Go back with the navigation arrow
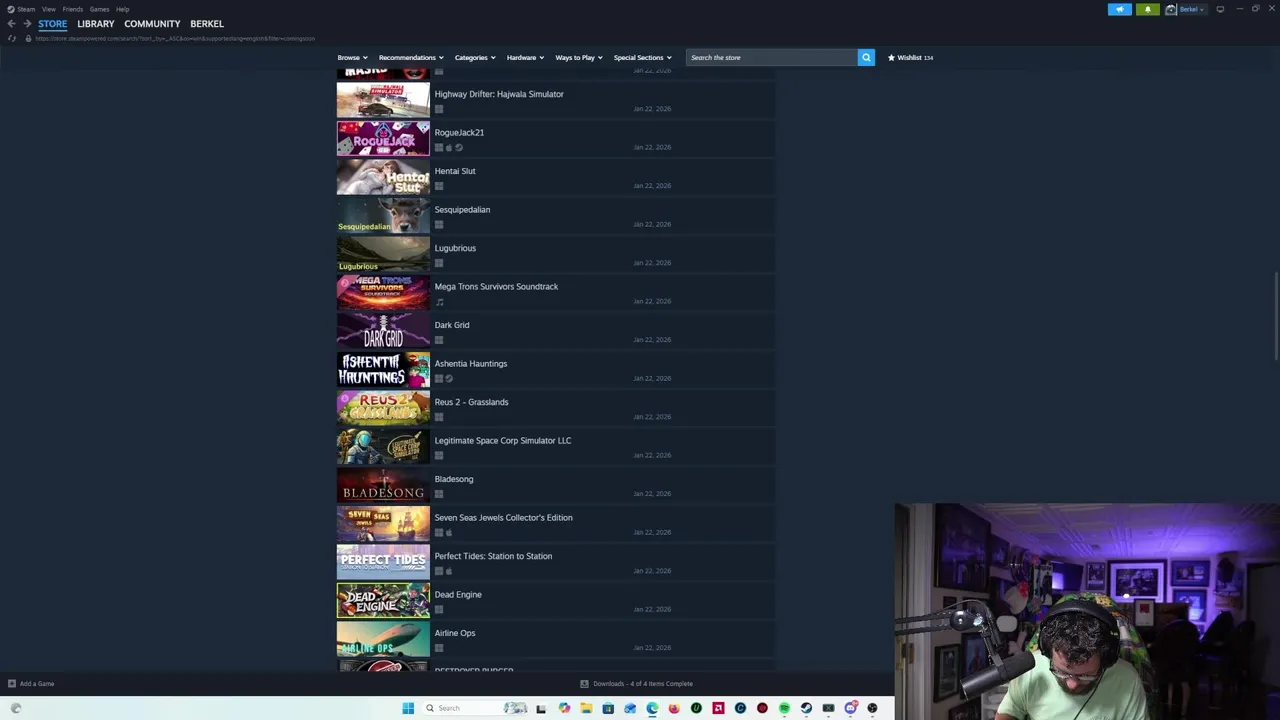This screenshot has height=720, width=1280. coord(11,23)
